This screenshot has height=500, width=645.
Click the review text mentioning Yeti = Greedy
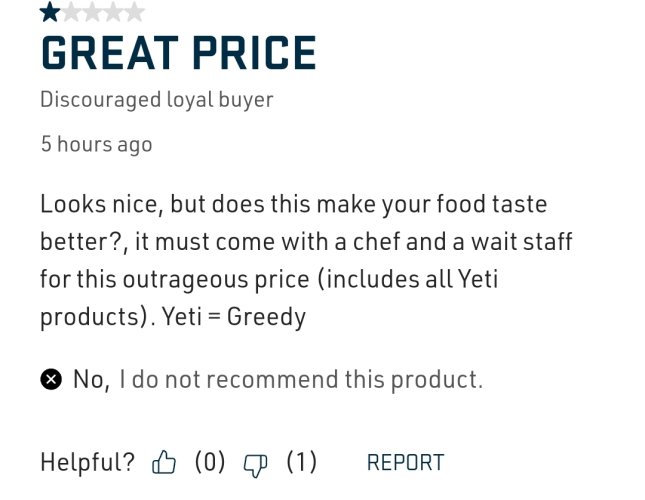click(234, 317)
